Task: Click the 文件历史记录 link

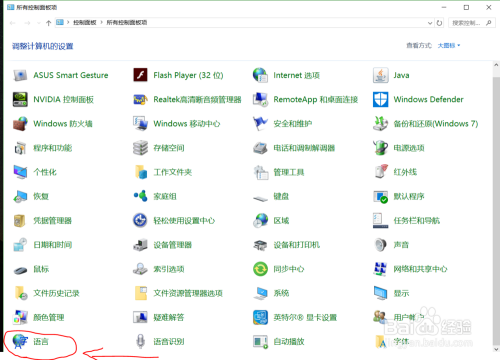Action: 56,293
